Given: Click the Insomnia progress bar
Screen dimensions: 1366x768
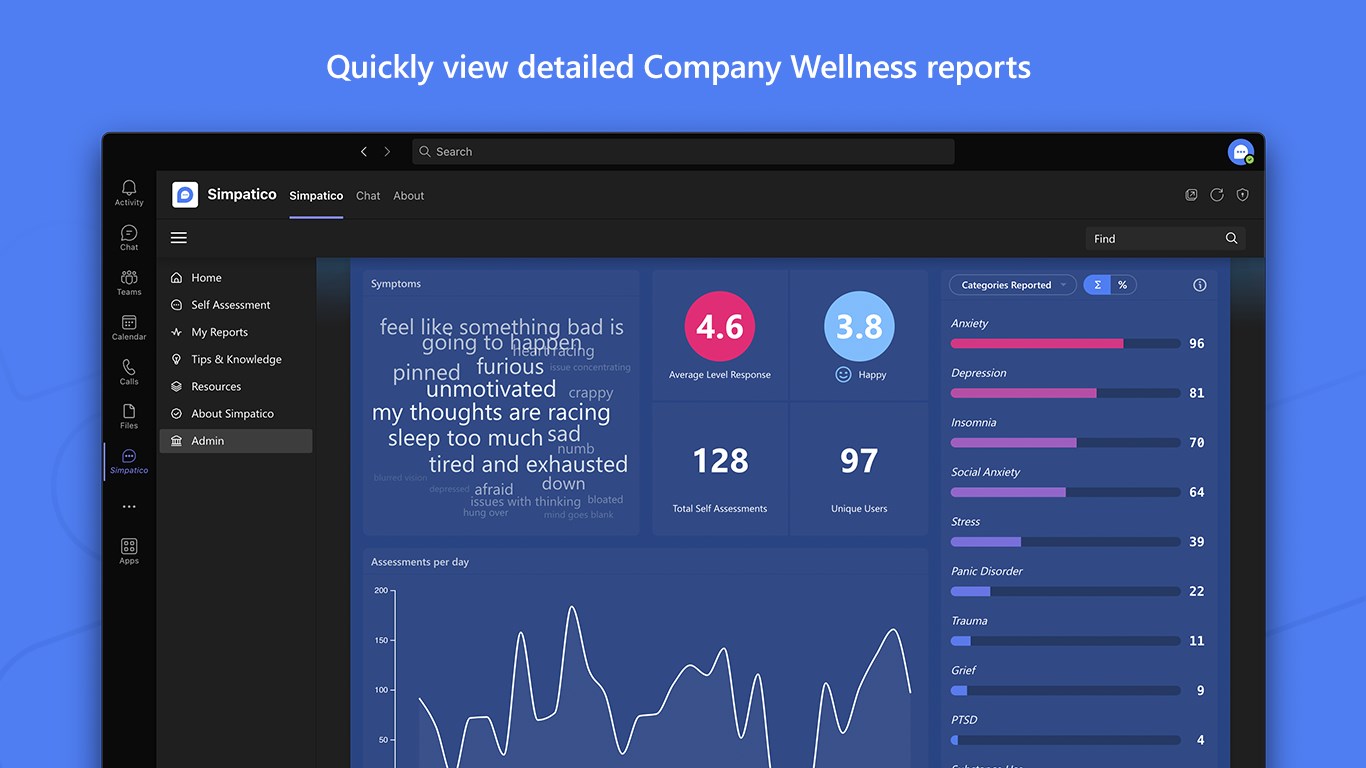Looking at the screenshot, I should point(1066,442).
